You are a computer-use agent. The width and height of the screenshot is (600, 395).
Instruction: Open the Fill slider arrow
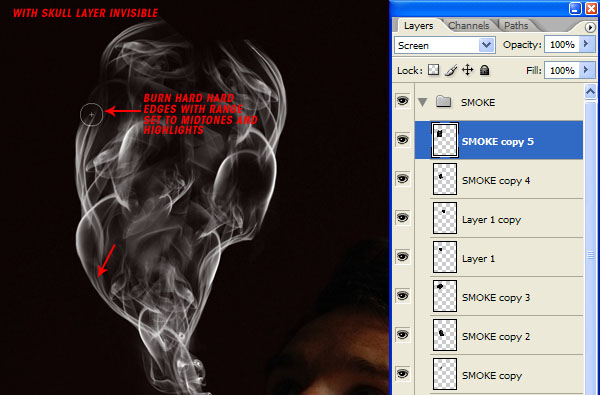point(587,70)
